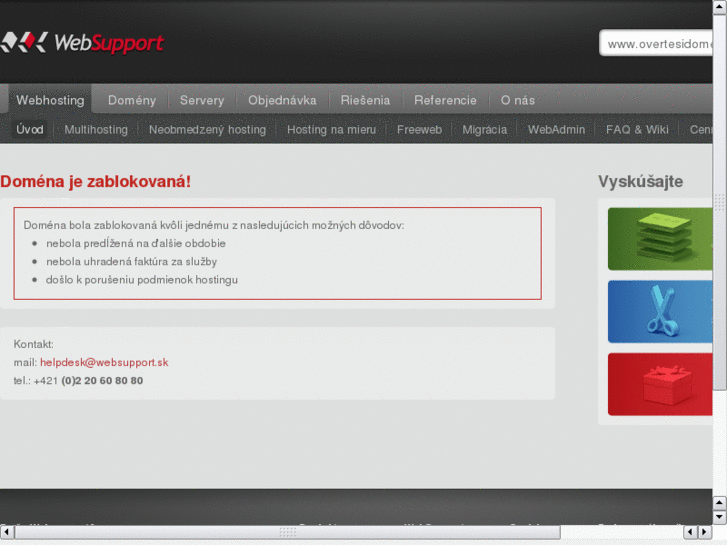The image size is (727, 545).
Task: Focus the www.overtesidome domain search field
Action: tap(656, 44)
